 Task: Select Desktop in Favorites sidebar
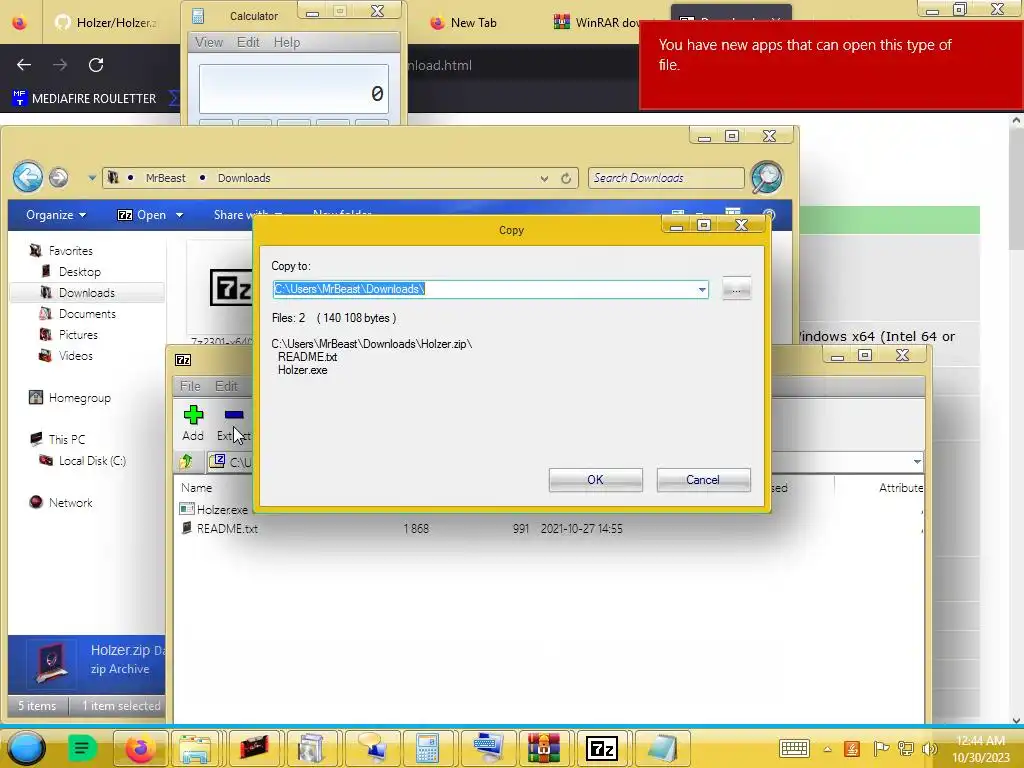coord(79,272)
